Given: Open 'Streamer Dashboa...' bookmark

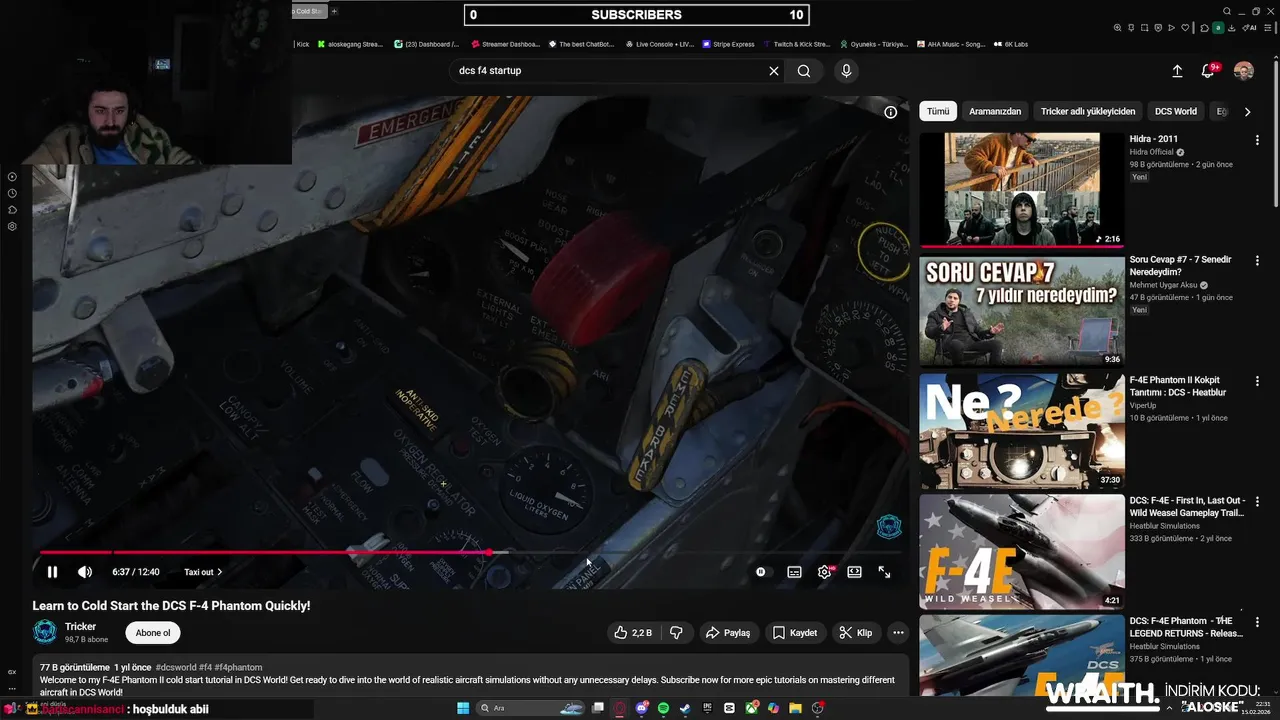Looking at the screenshot, I should (x=505, y=44).
